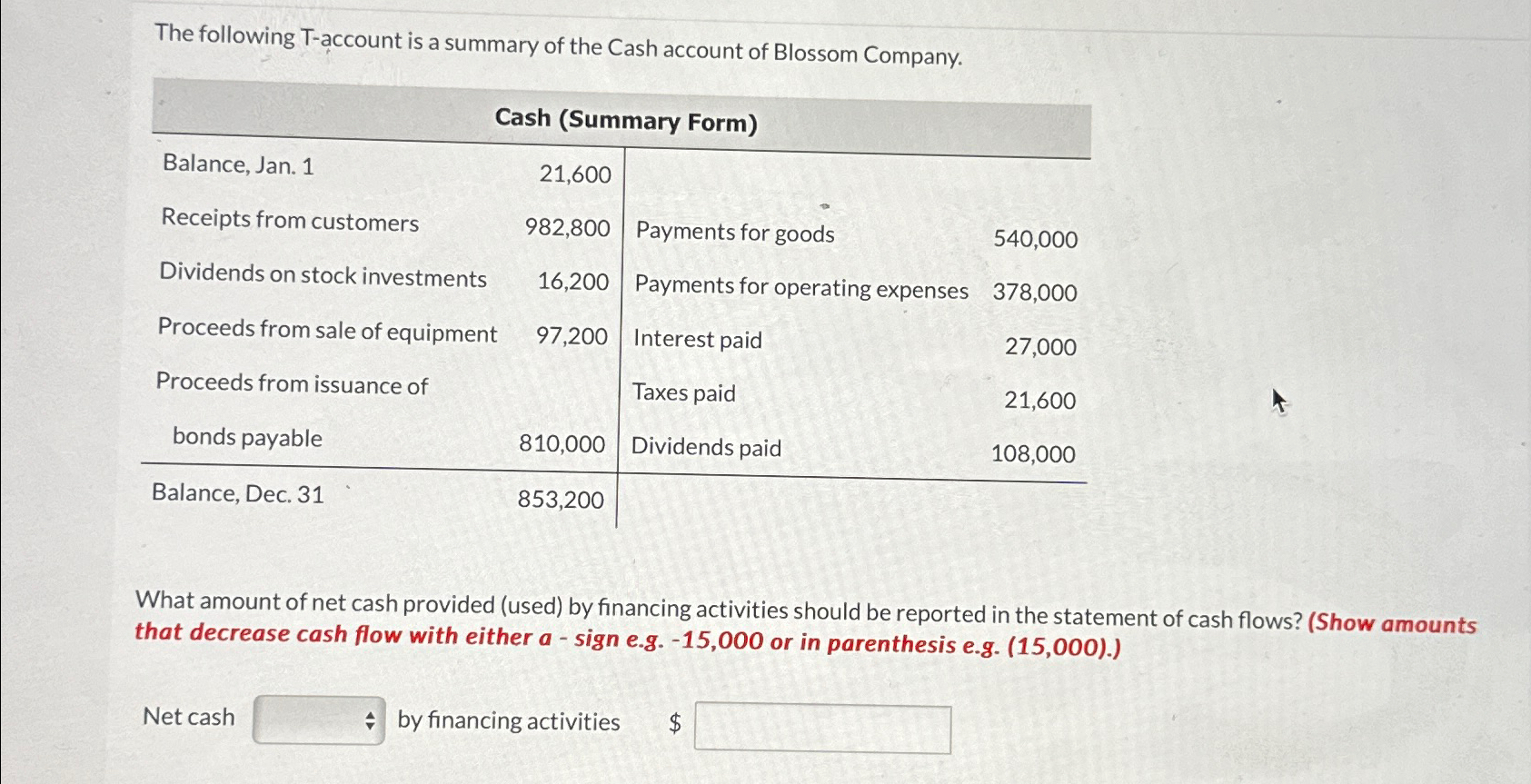
Task: Click the Dividends paid 108,000 amount
Action: (x=1033, y=453)
